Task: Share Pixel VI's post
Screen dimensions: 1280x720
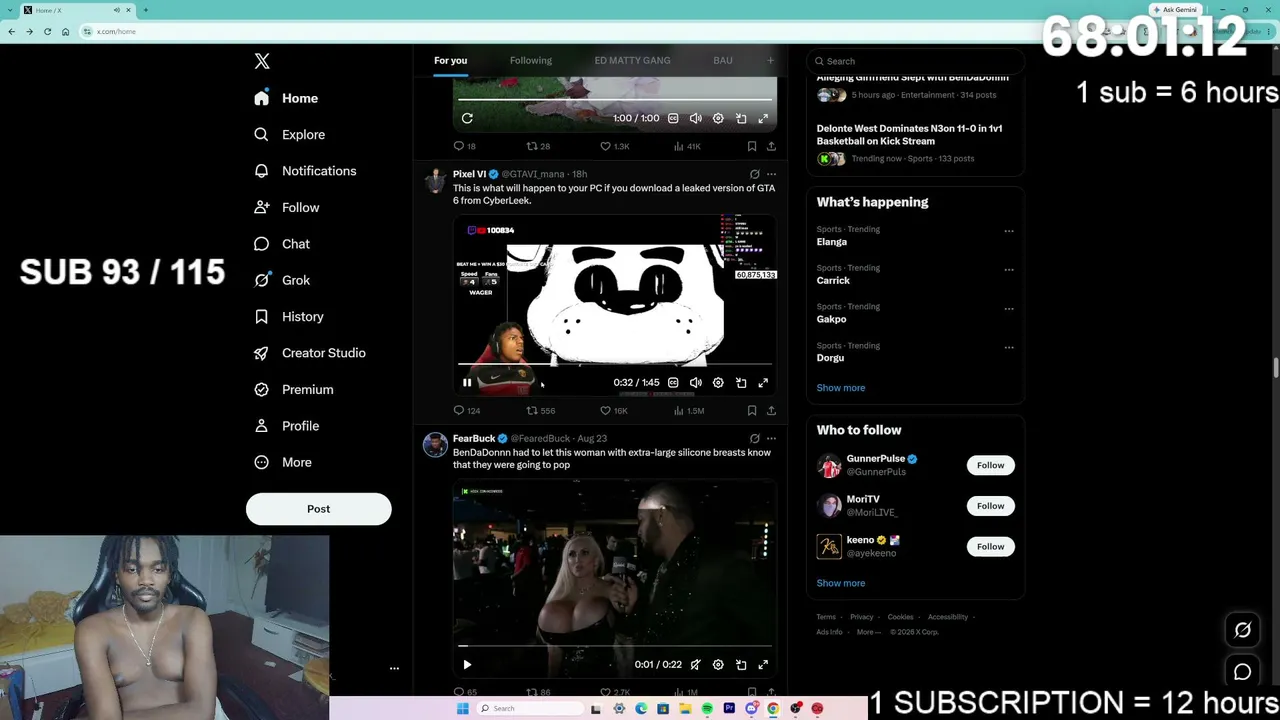Action: tap(771, 410)
